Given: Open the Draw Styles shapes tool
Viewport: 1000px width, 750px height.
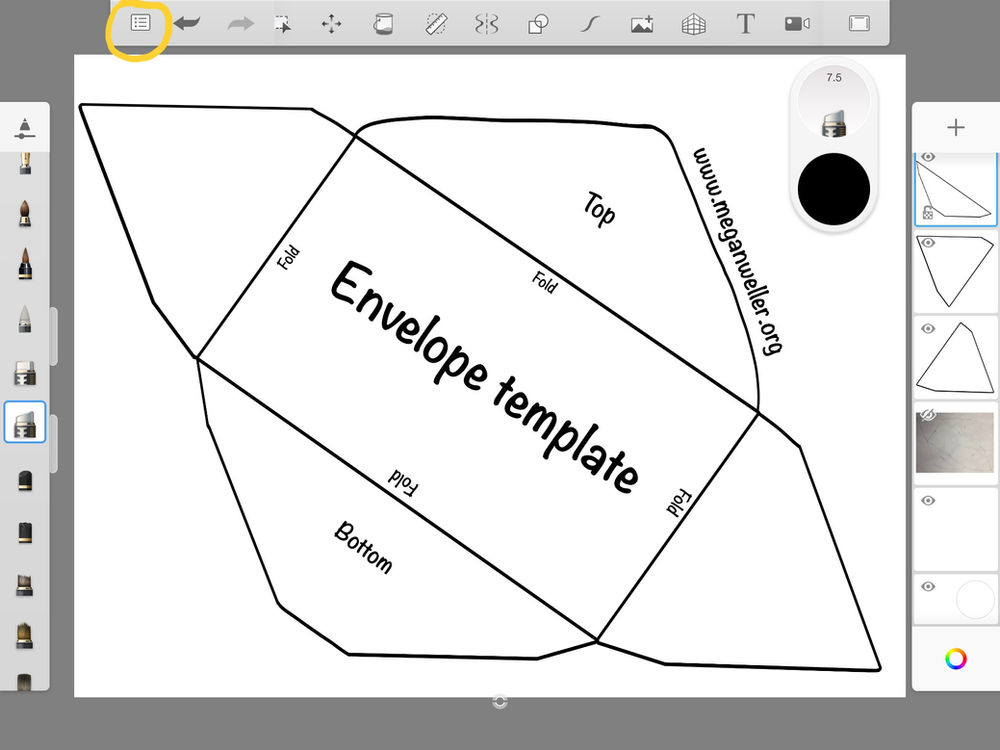Looking at the screenshot, I should pos(538,24).
